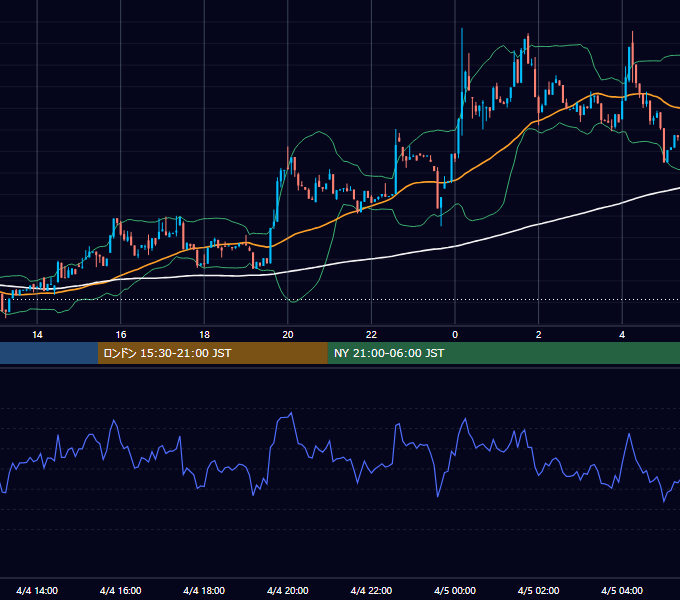Click the 18 hour axis label
Image resolution: width=680 pixels, height=600 pixels.
coord(204,335)
